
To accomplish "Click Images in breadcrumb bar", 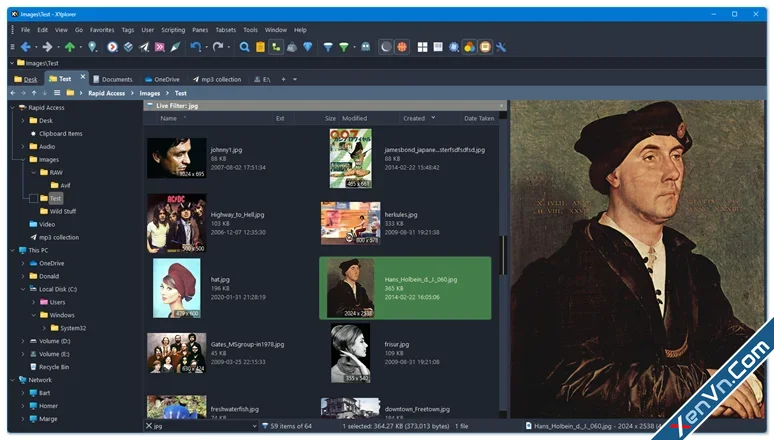I will [x=150, y=93].
